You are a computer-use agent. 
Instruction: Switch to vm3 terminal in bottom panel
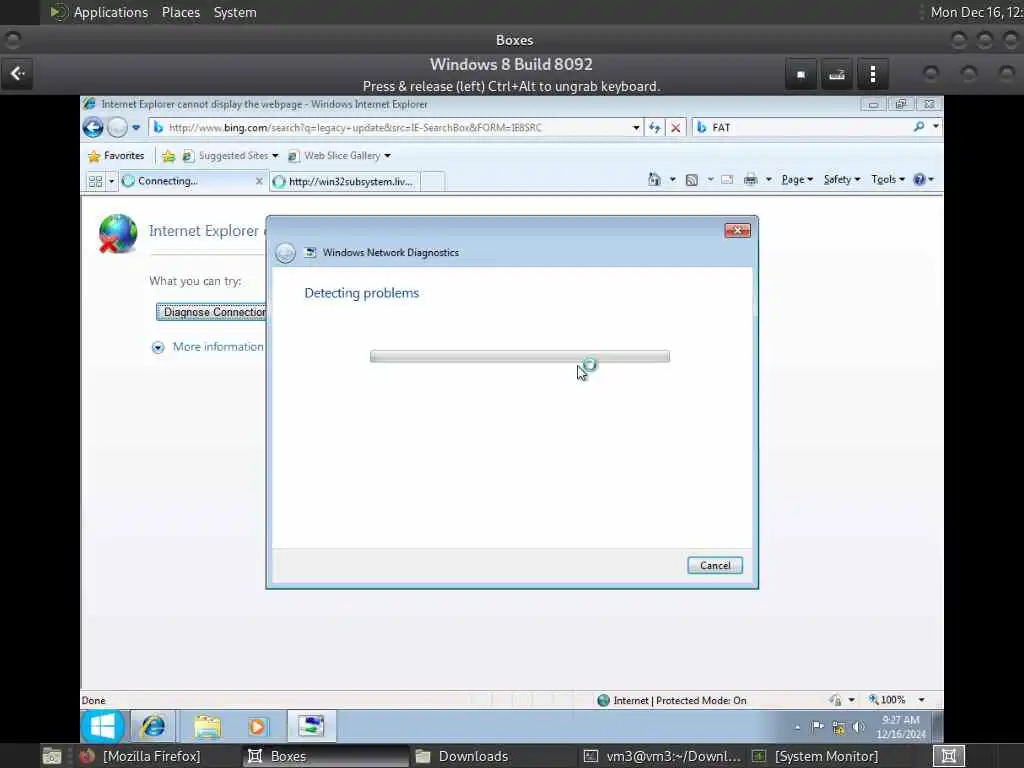[663, 756]
